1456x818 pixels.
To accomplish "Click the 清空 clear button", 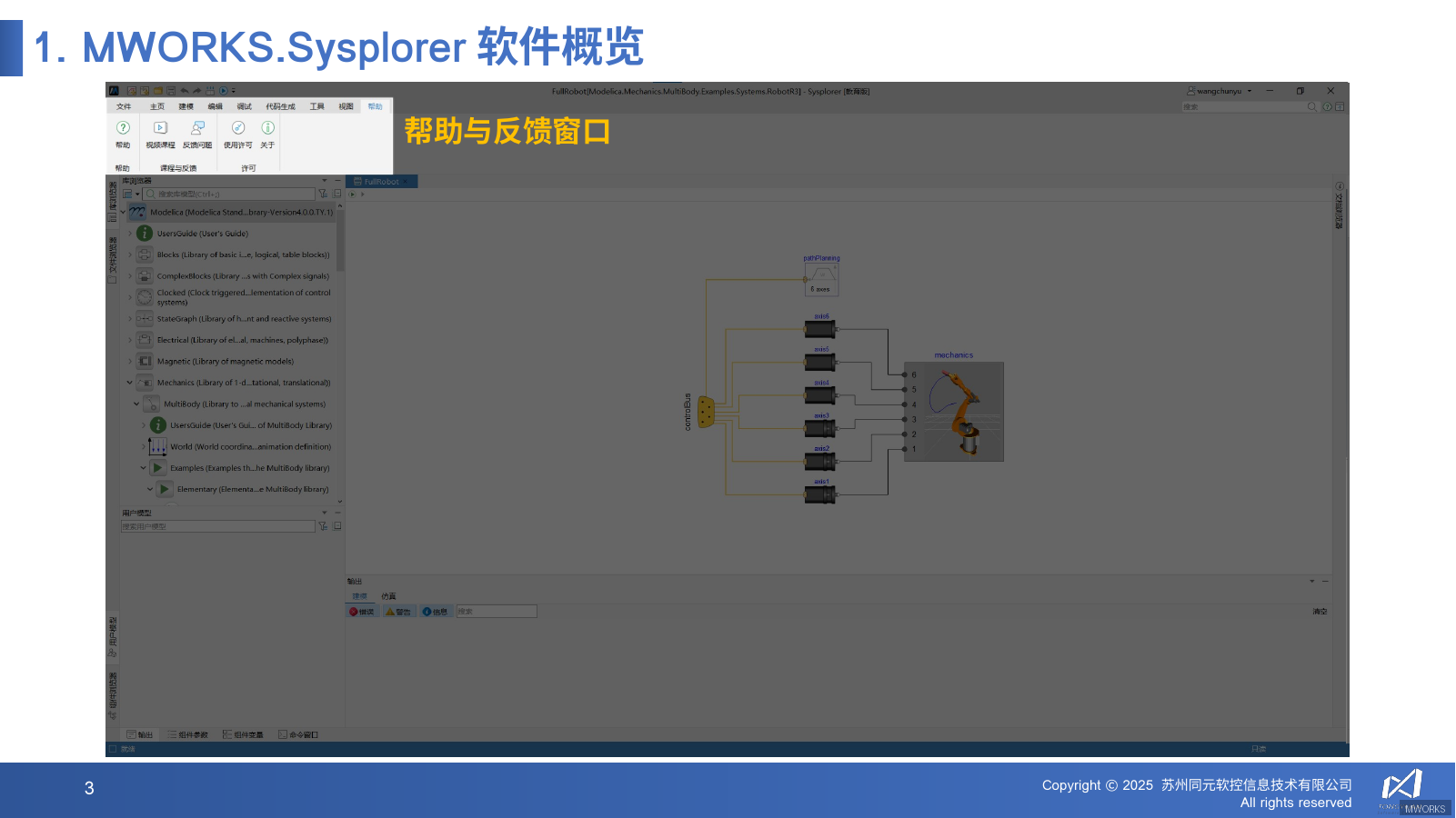I will point(1320,611).
